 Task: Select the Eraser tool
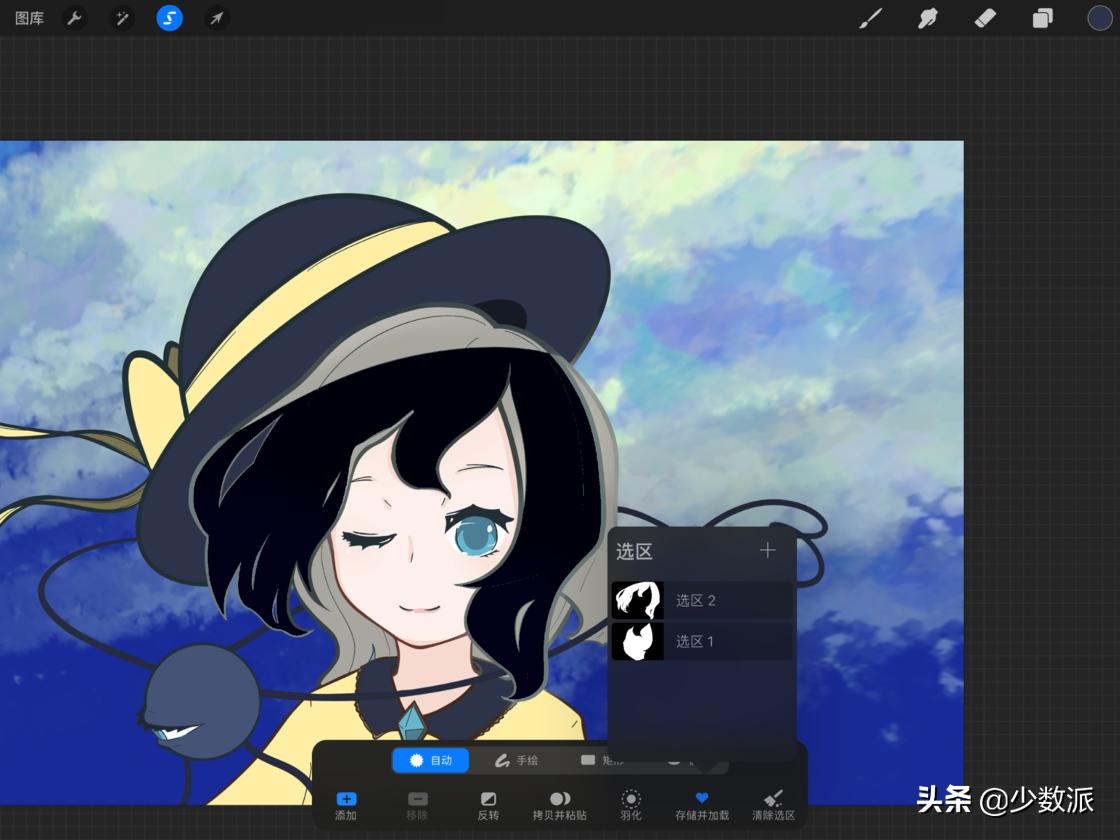pos(985,18)
